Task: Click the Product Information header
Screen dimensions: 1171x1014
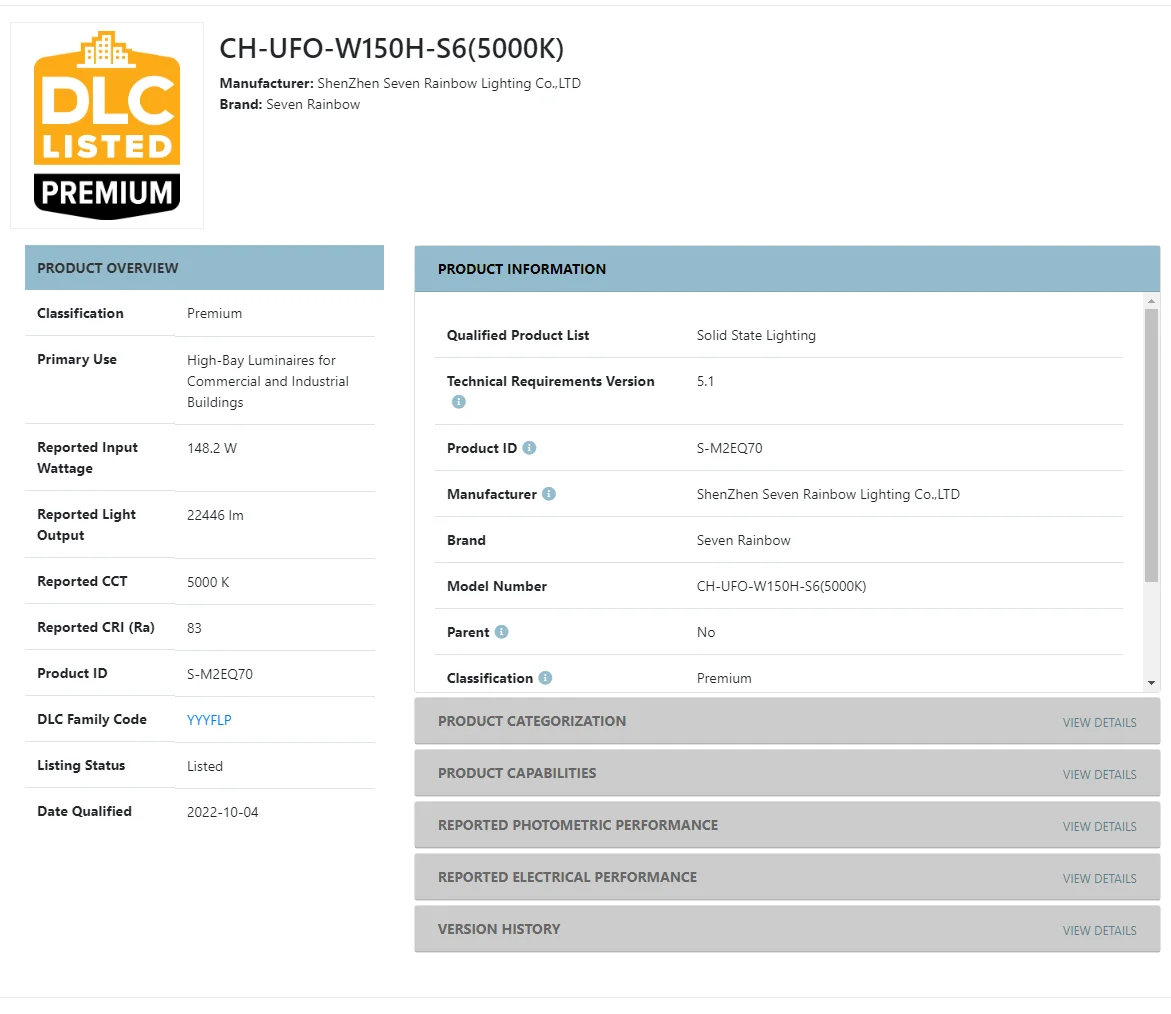Action: tap(787, 269)
